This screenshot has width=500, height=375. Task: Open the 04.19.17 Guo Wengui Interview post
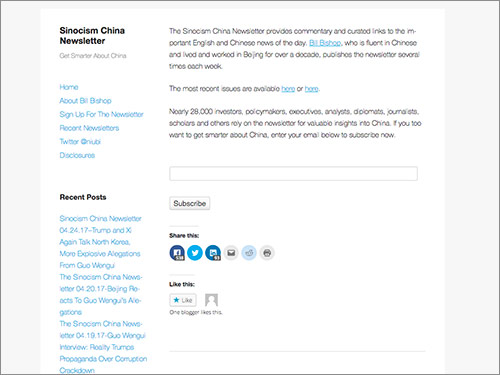(x=103, y=347)
